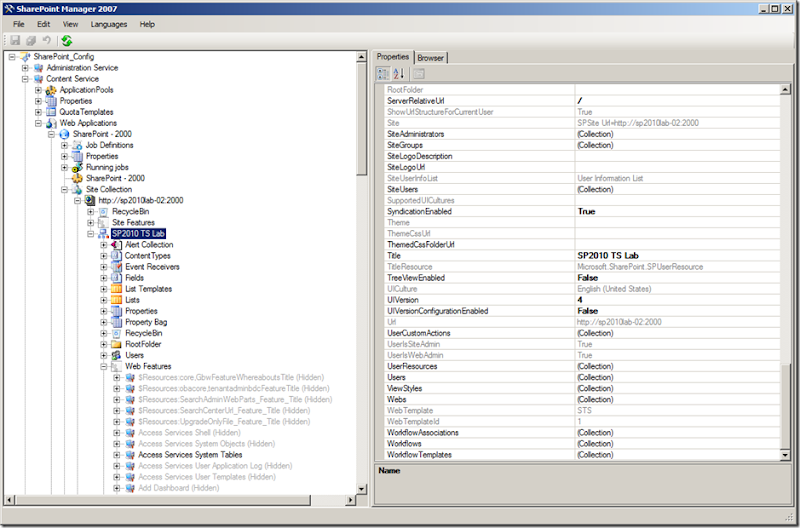Collapse the Content Service node
This screenshot has width=800, height=528.
pyautogui.click(x=25, y=79)
